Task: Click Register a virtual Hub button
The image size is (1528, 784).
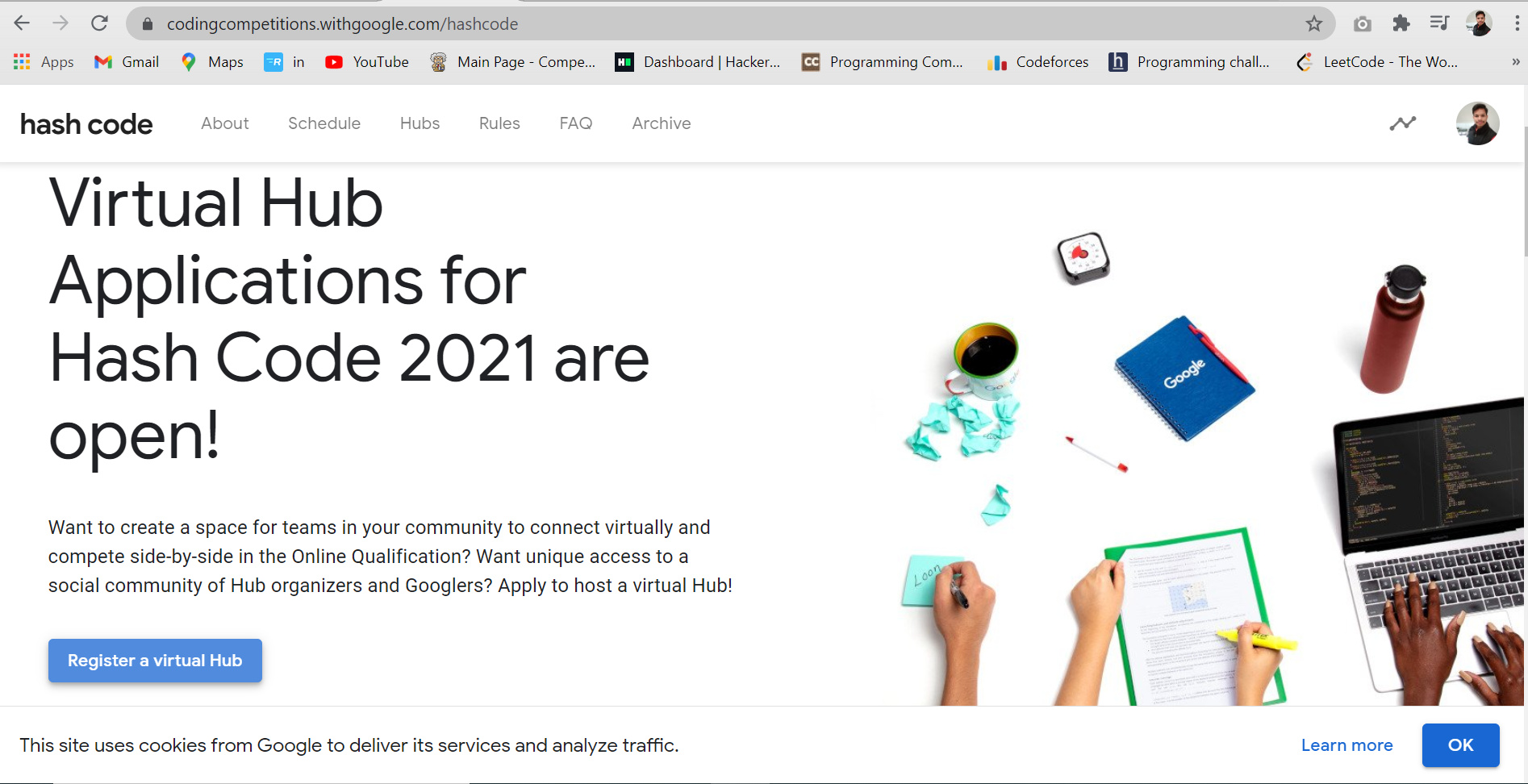Action: pos(155,661)
